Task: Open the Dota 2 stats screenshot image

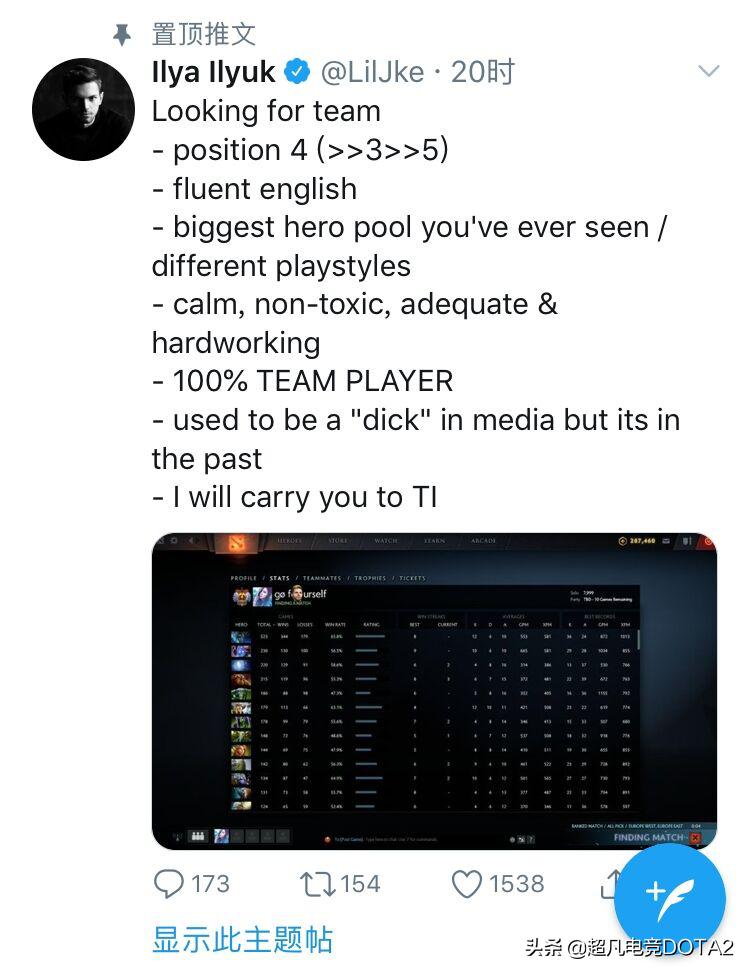Action: pyautogui.click(x=434, y=691)
